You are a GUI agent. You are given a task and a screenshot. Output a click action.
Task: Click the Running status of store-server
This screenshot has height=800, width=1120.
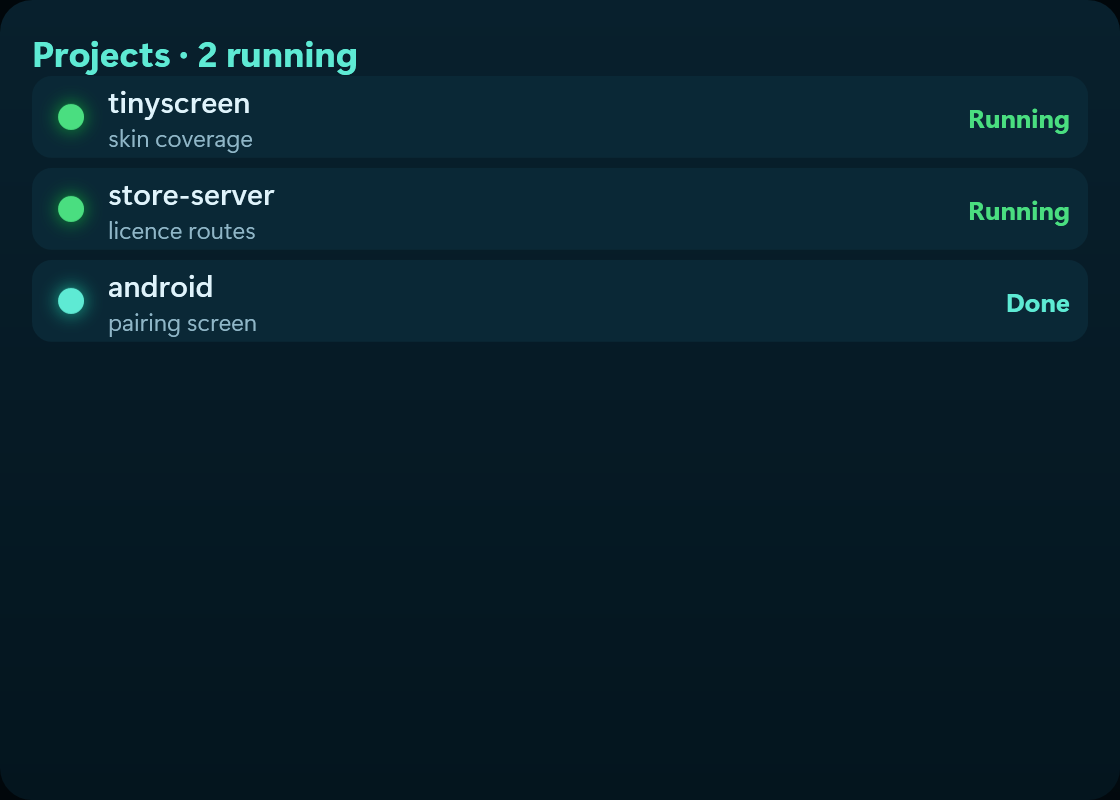pos(1019,212)
